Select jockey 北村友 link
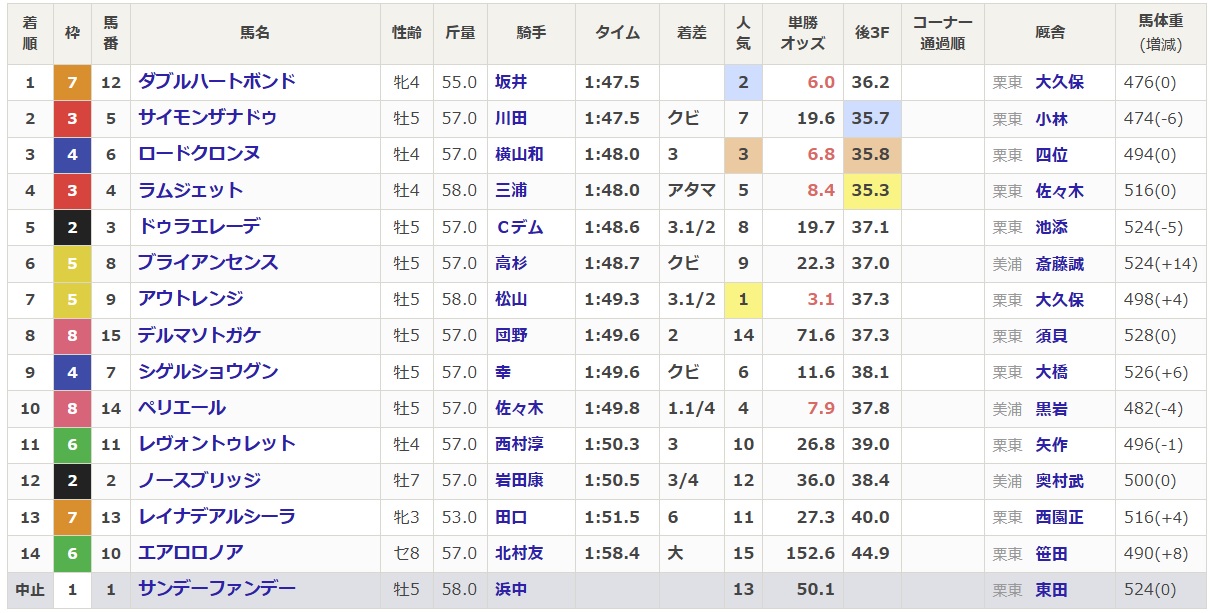 (519, 554)
